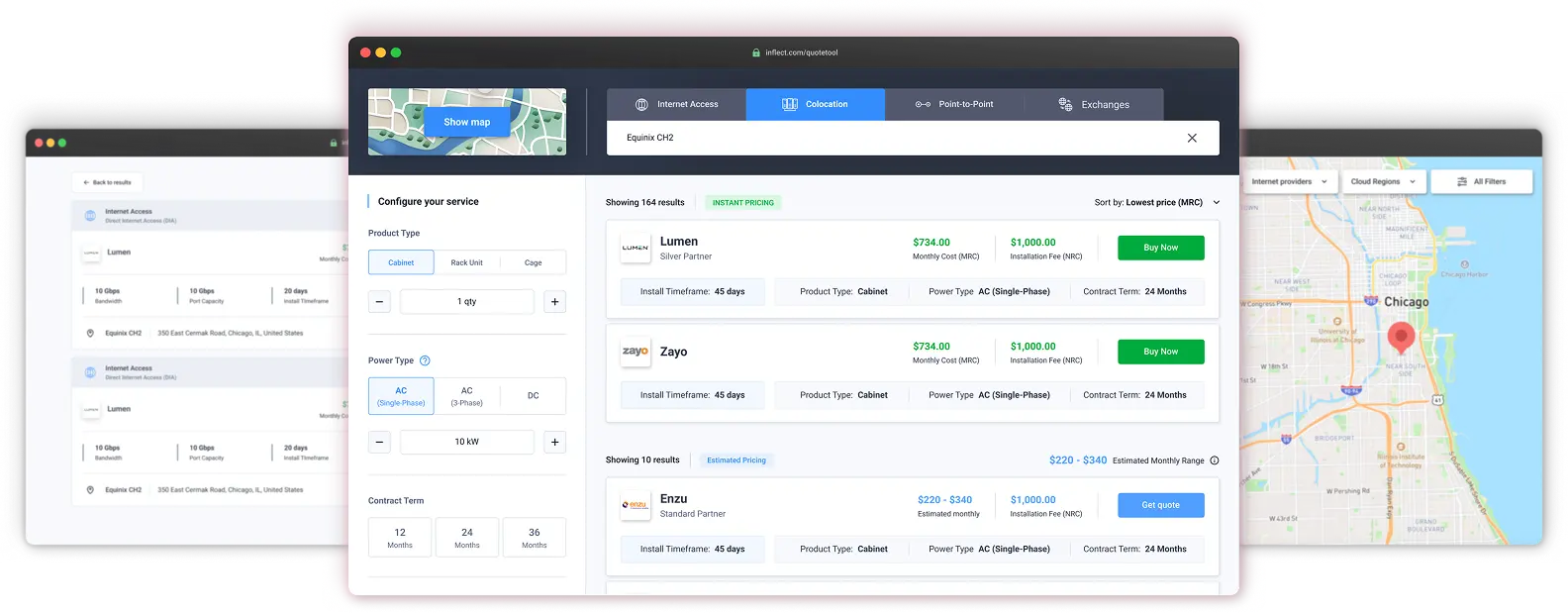The image size is (1568, 613).
Task: Click Chicago Harbor on the map
Action: pos(1464,274)
